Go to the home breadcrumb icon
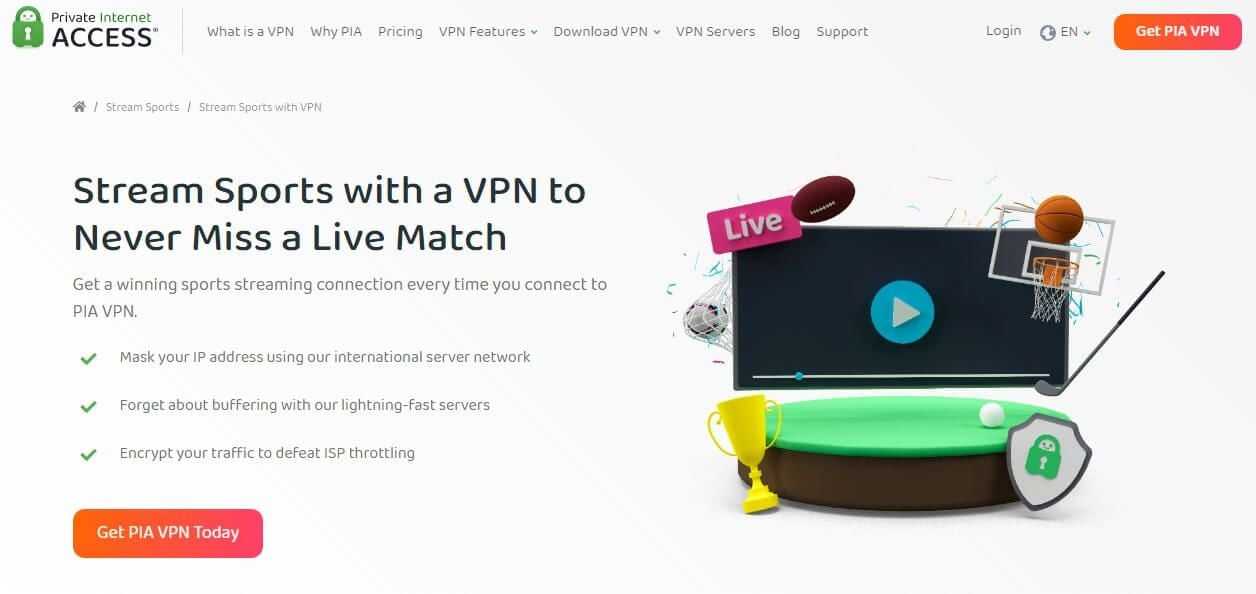Screen dimensions: 1256x594 tap(79, 107)
